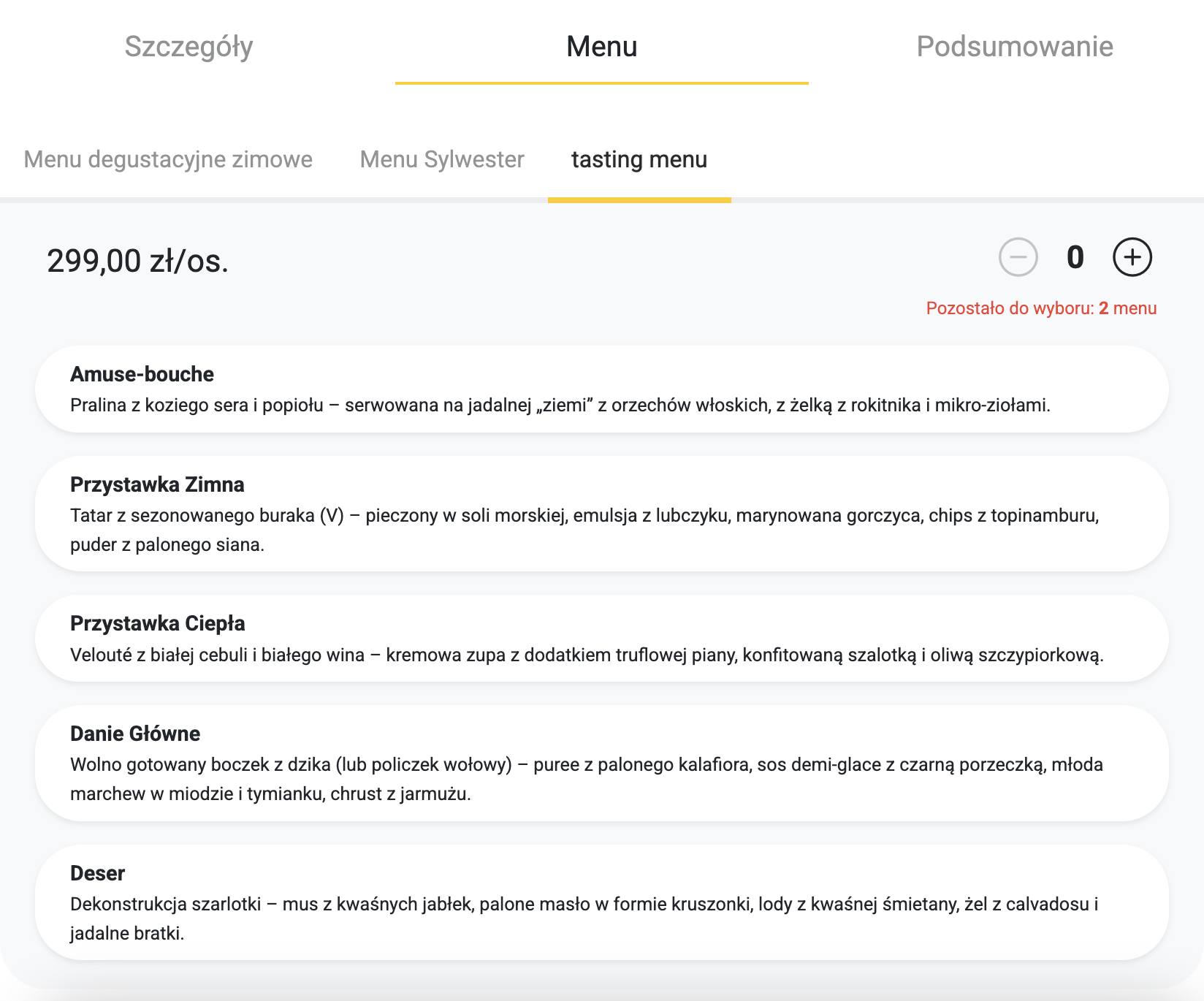Select the Menu step tab
This screenshot has width=1204, height=1001.
pyautogui.click(x=601, y=46)
